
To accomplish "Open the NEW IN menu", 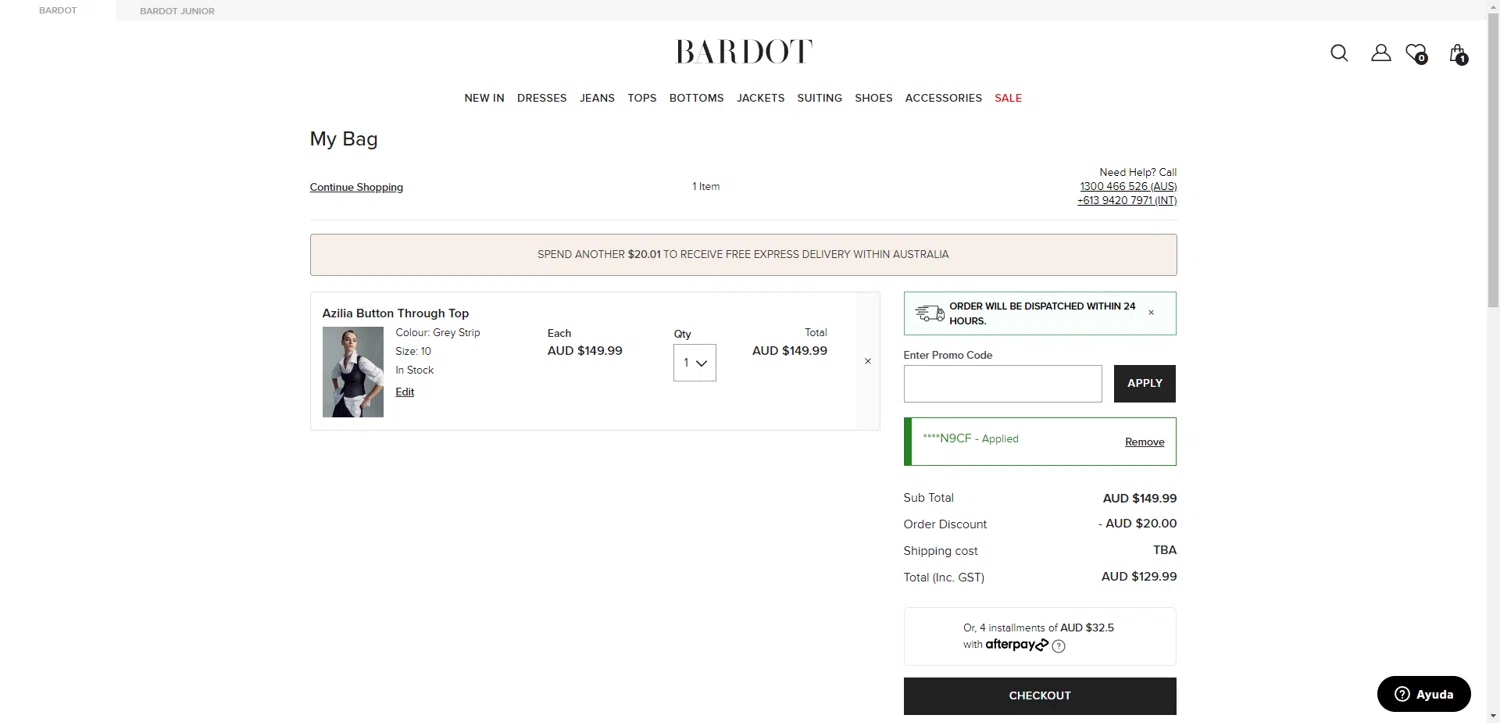I will coord(484,98).
